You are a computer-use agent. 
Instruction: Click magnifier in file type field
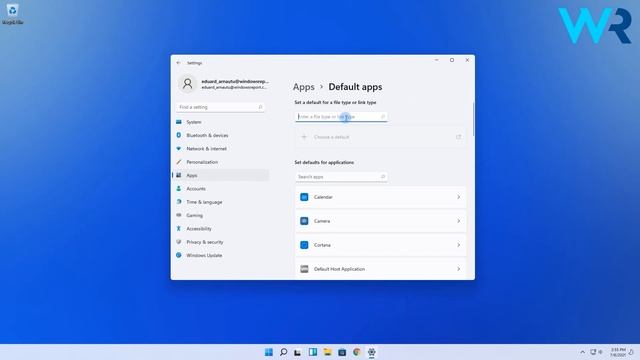pos(383,117)
